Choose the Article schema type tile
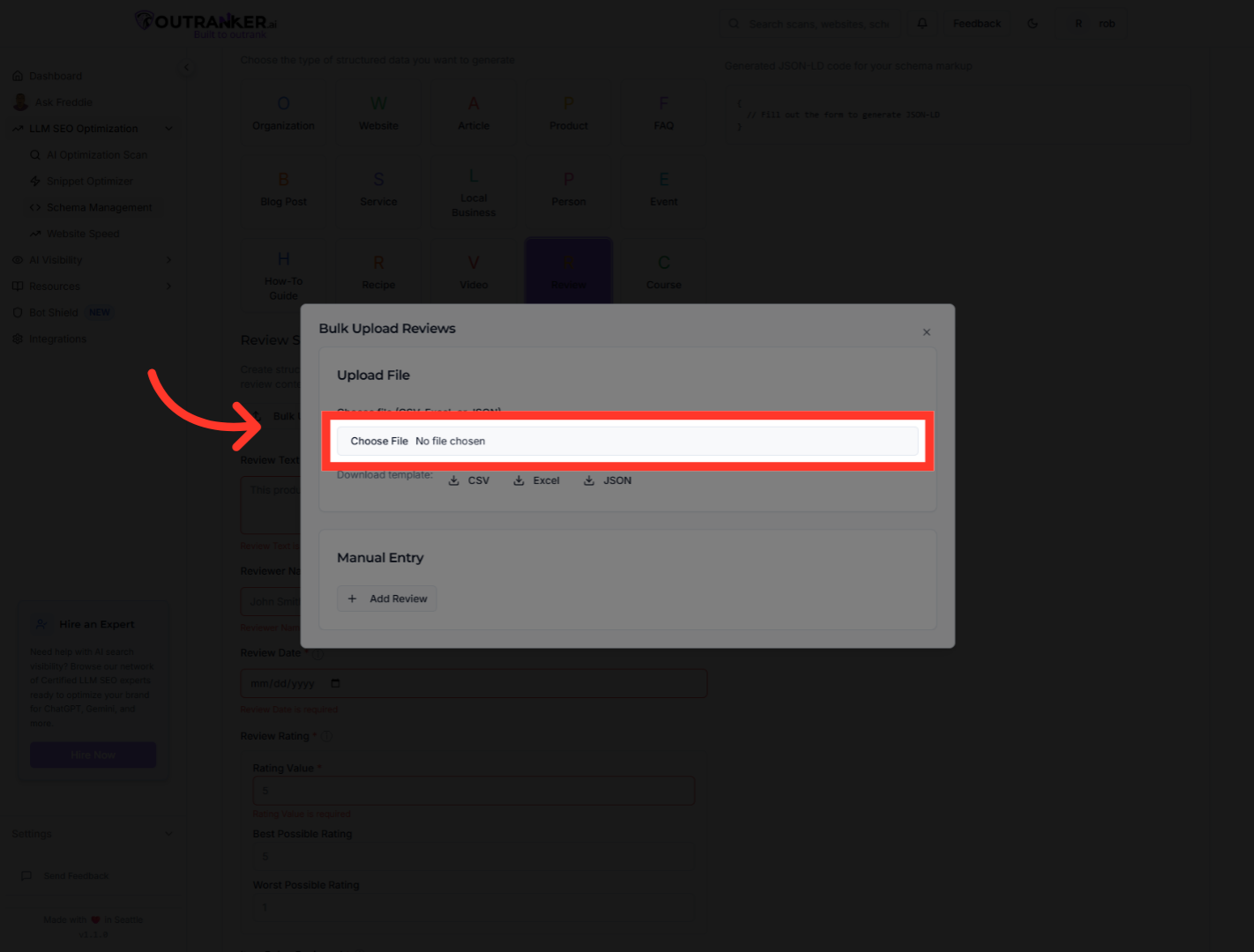The height and width of the screenshot is (952, 1254). tap(474, 115)
